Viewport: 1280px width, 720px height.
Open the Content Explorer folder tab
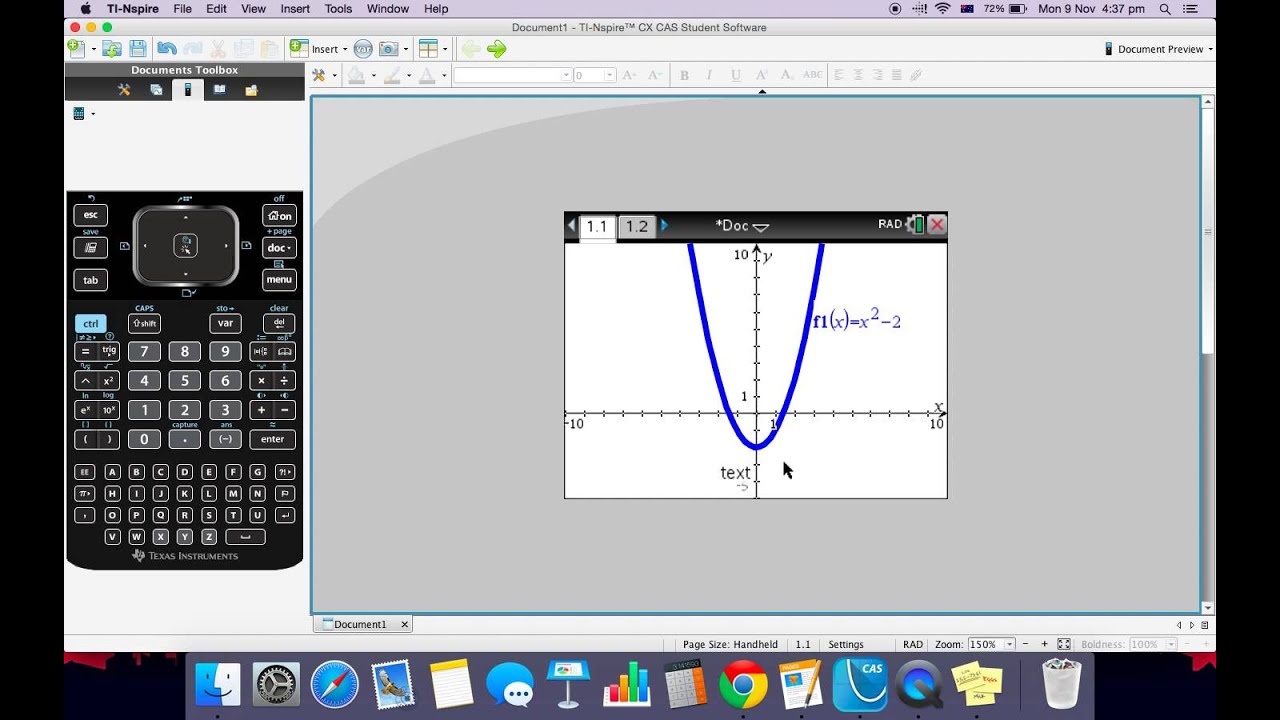click(x=251, y=90)
